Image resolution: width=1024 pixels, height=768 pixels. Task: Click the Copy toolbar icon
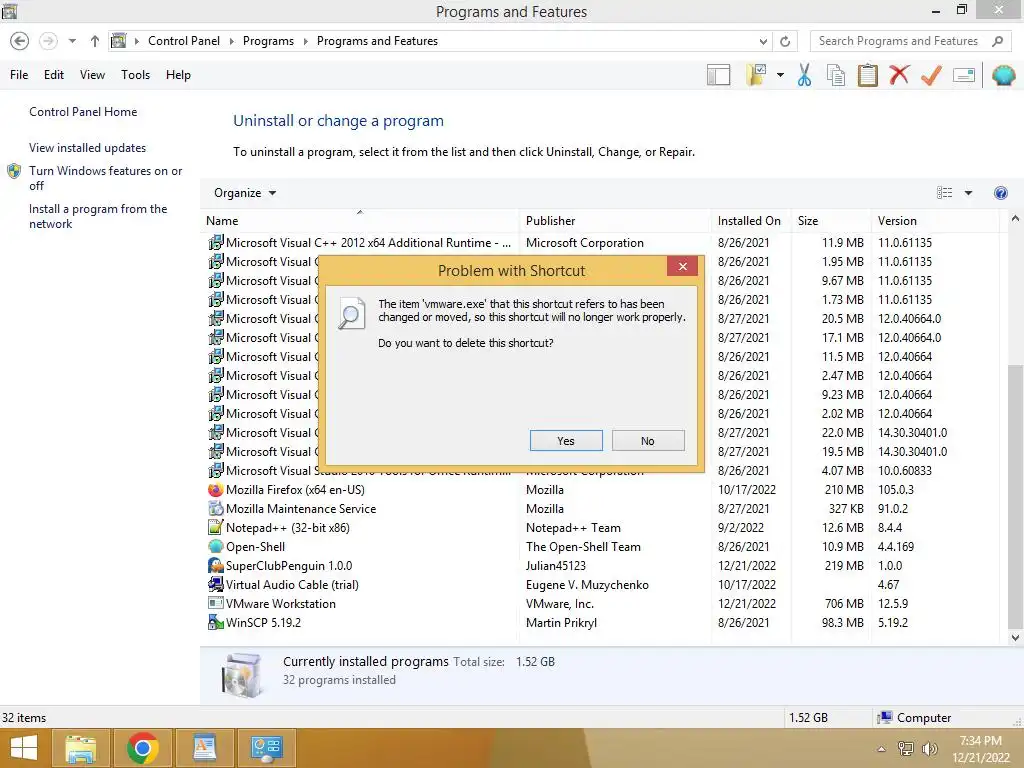(x=836, y=75)
